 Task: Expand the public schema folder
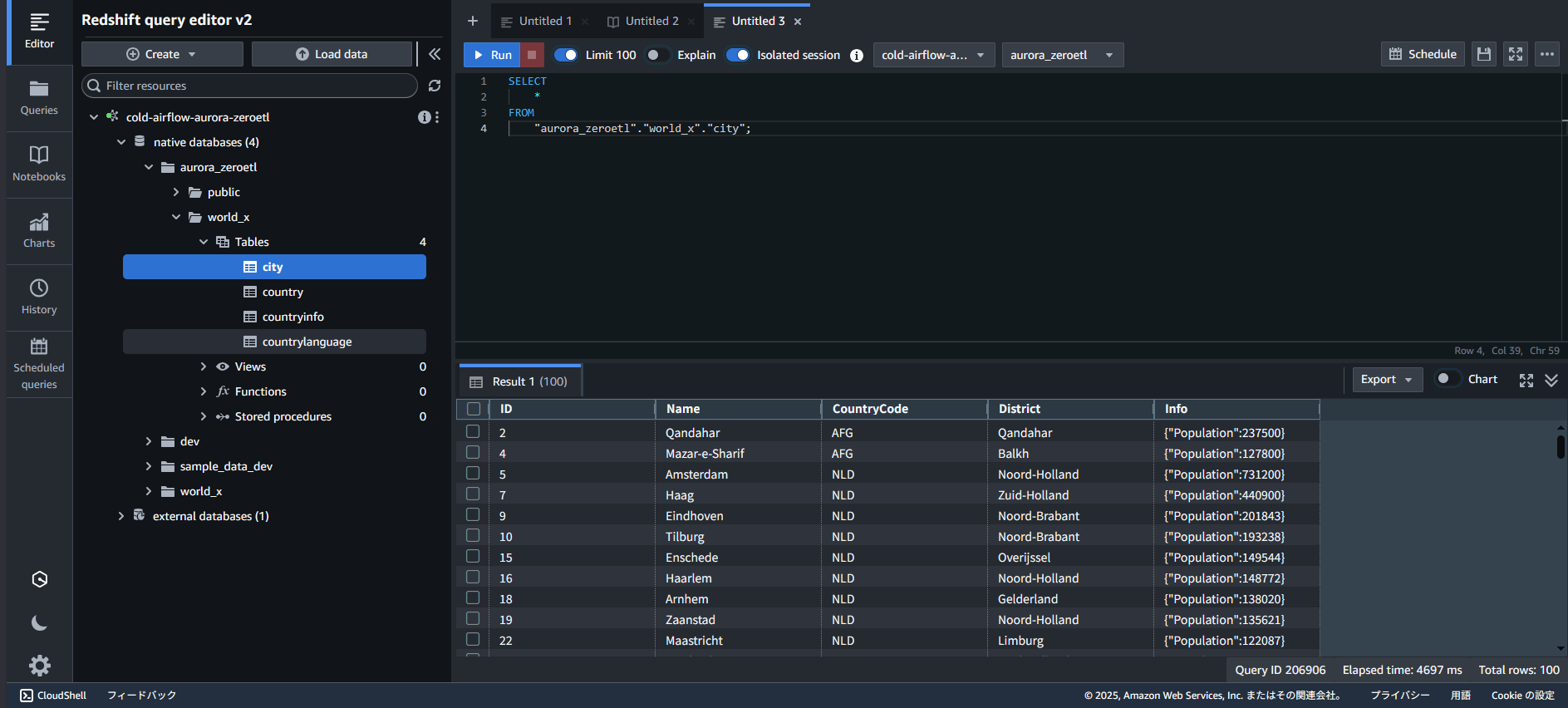tap(176, 192)
